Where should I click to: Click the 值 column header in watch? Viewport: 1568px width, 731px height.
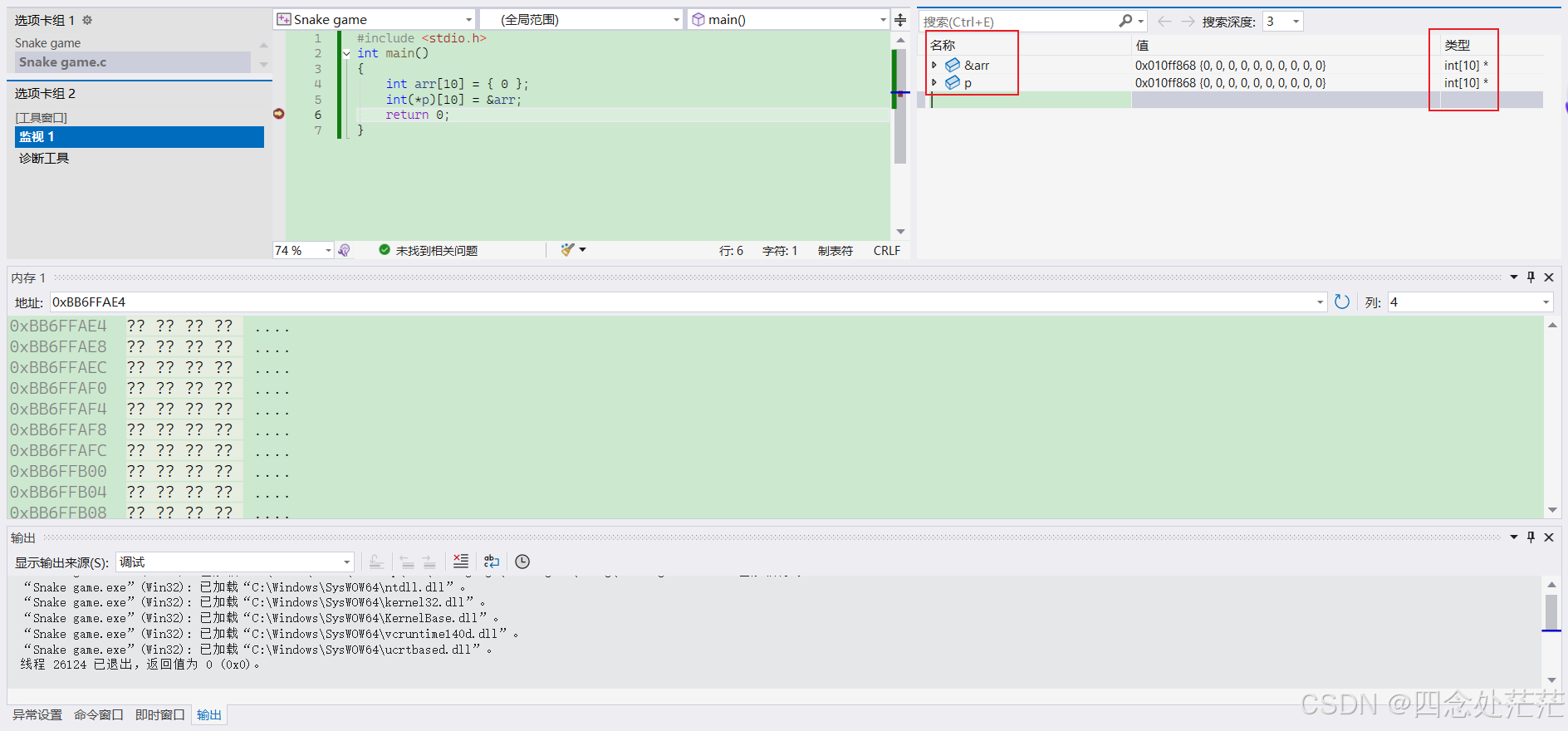tap(1142, 46)
